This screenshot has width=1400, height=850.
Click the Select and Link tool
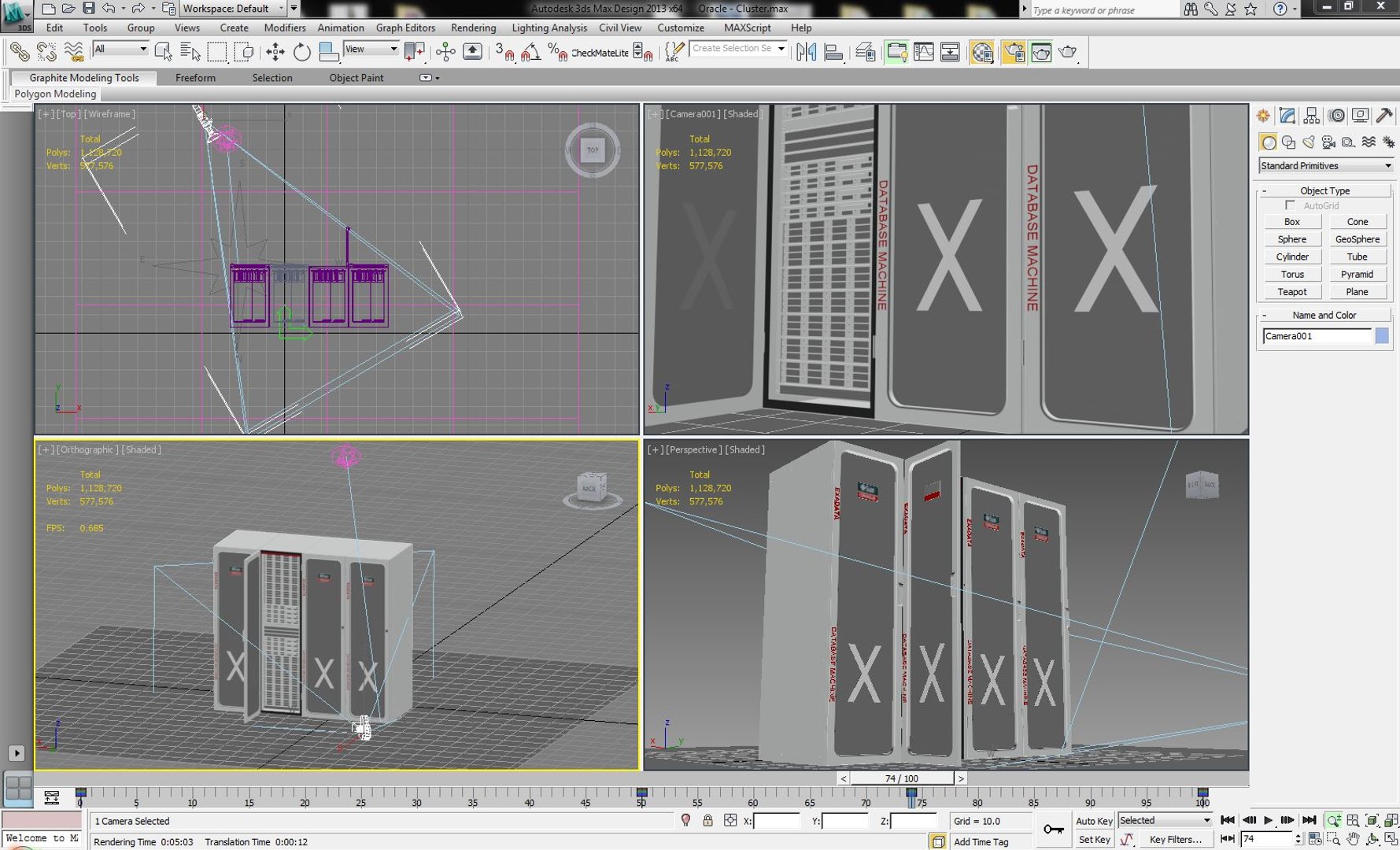click(x=19, y=53)
